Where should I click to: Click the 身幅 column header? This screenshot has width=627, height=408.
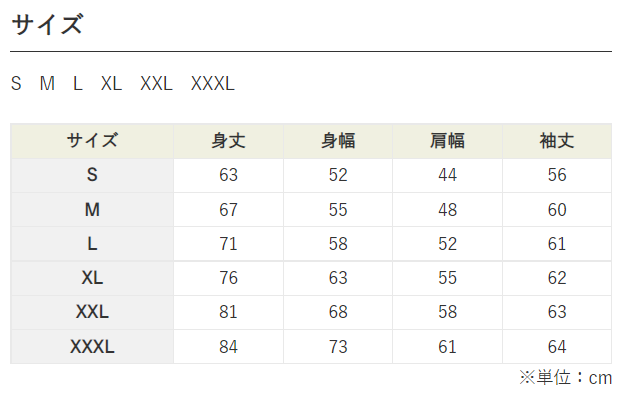pyautogui.click(x=338, y=141)
